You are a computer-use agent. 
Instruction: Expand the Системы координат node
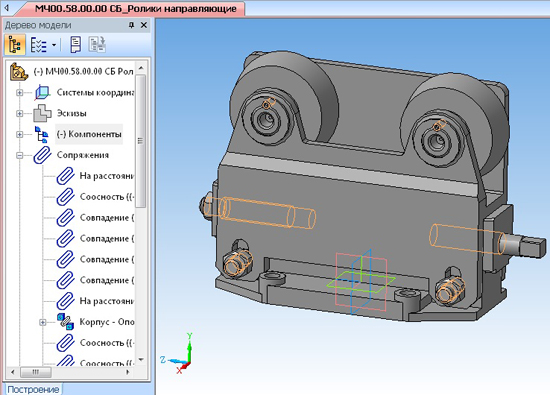click(x=20, y=93)
